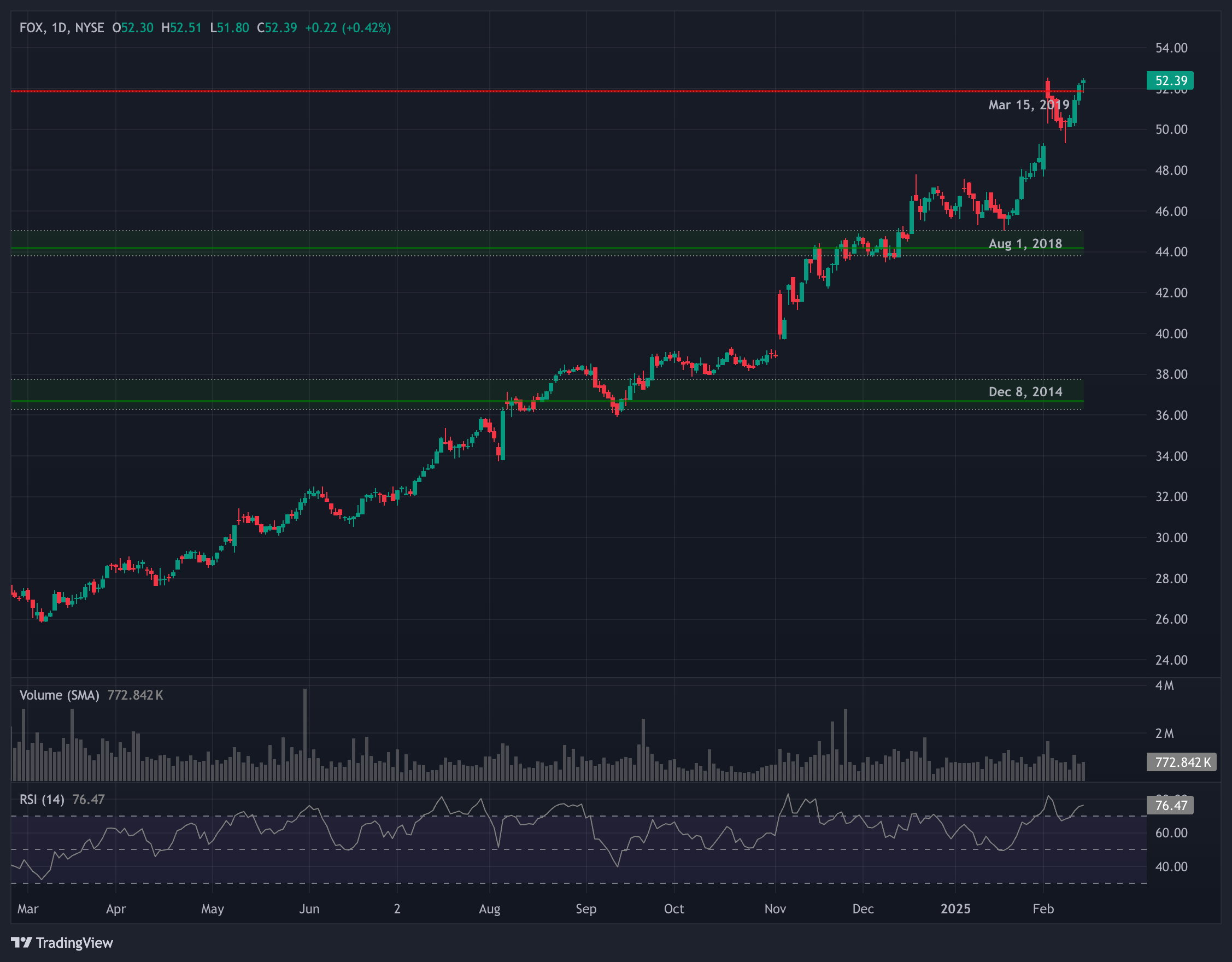Click the 36.00 price axis label
This screenshot has height=962, width=1232.
(1171, 415)
